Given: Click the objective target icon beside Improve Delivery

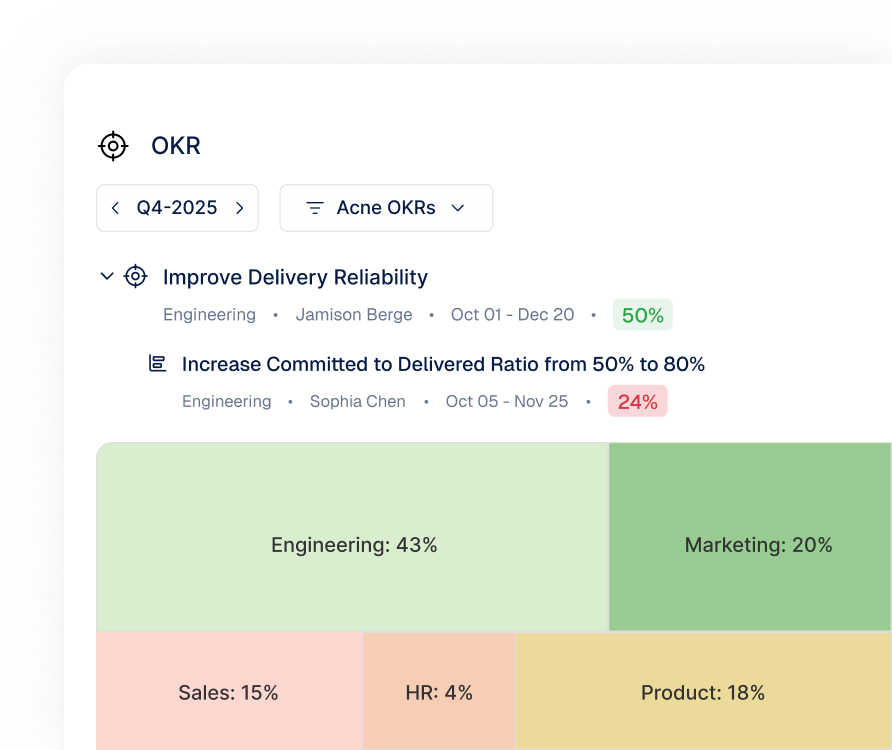Looking at the screenshot, I should coord(135,277).
